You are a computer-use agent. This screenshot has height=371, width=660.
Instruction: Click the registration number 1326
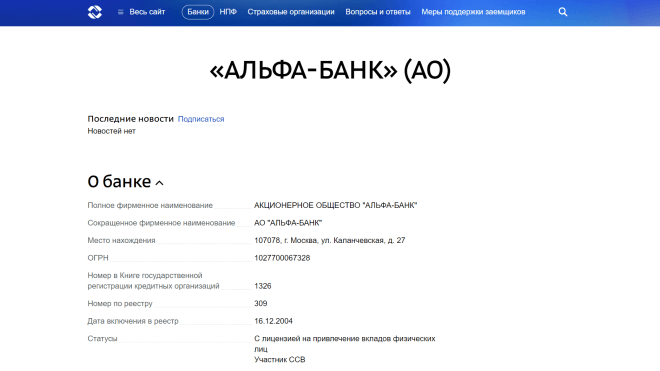coord(263,286)
